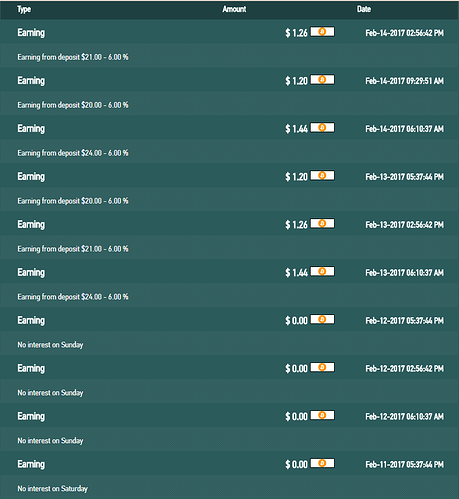The height and width of the screenshot is (499, 459).
Task: Click Bitcoin icon for Feb-13 06:10:37 AM earning
Action: 322,272
